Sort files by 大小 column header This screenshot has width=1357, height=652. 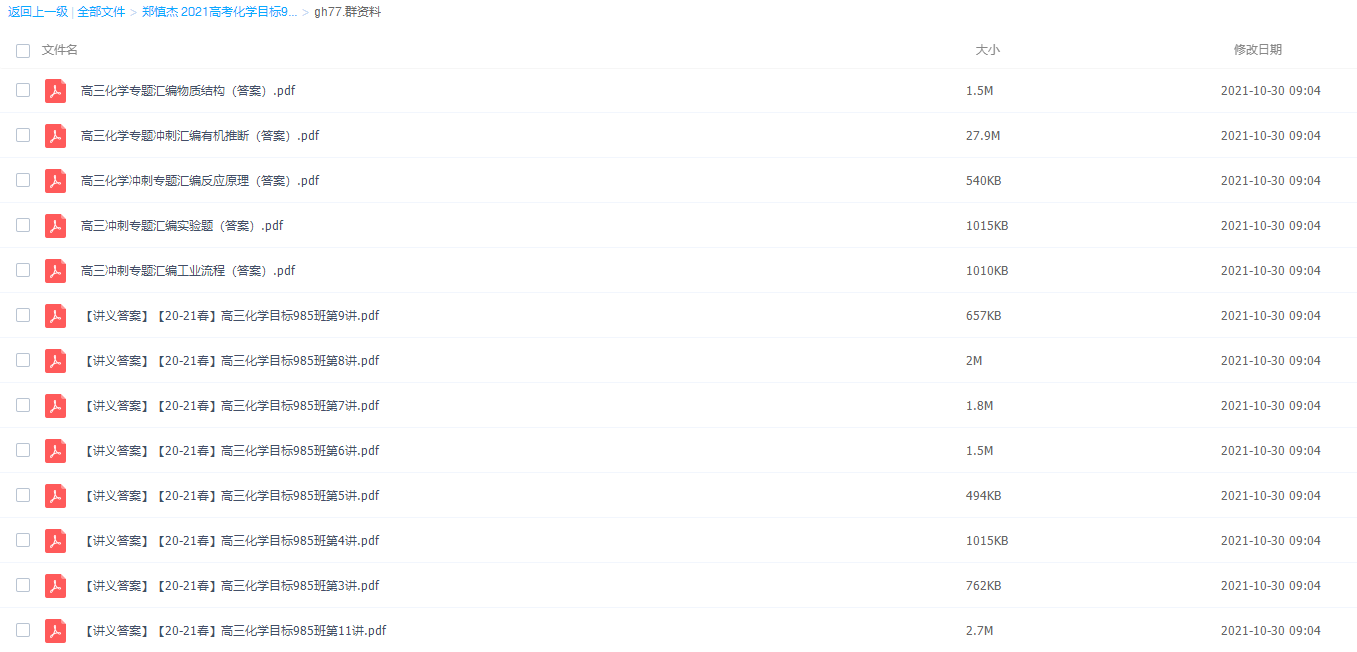click(987, 50)
